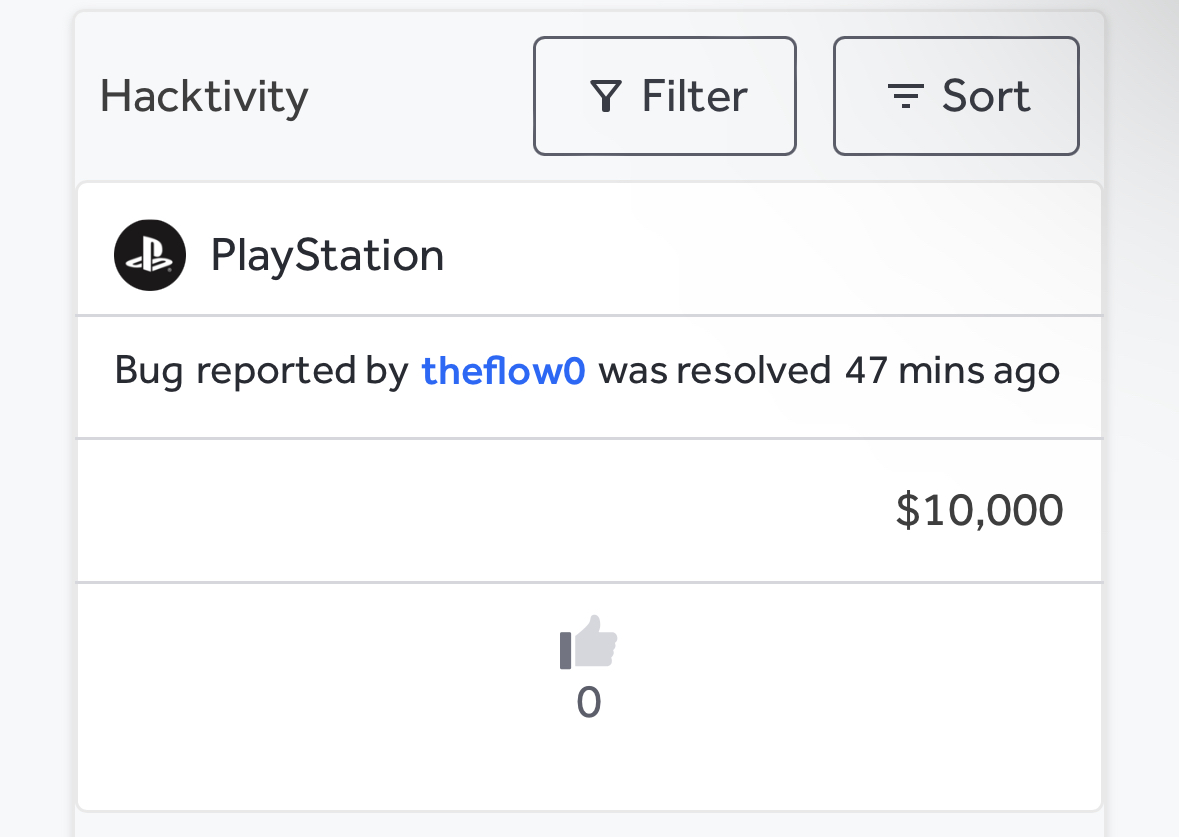
Task: Click the 'Bug reported by' text
Action: [x=261, y=371]
